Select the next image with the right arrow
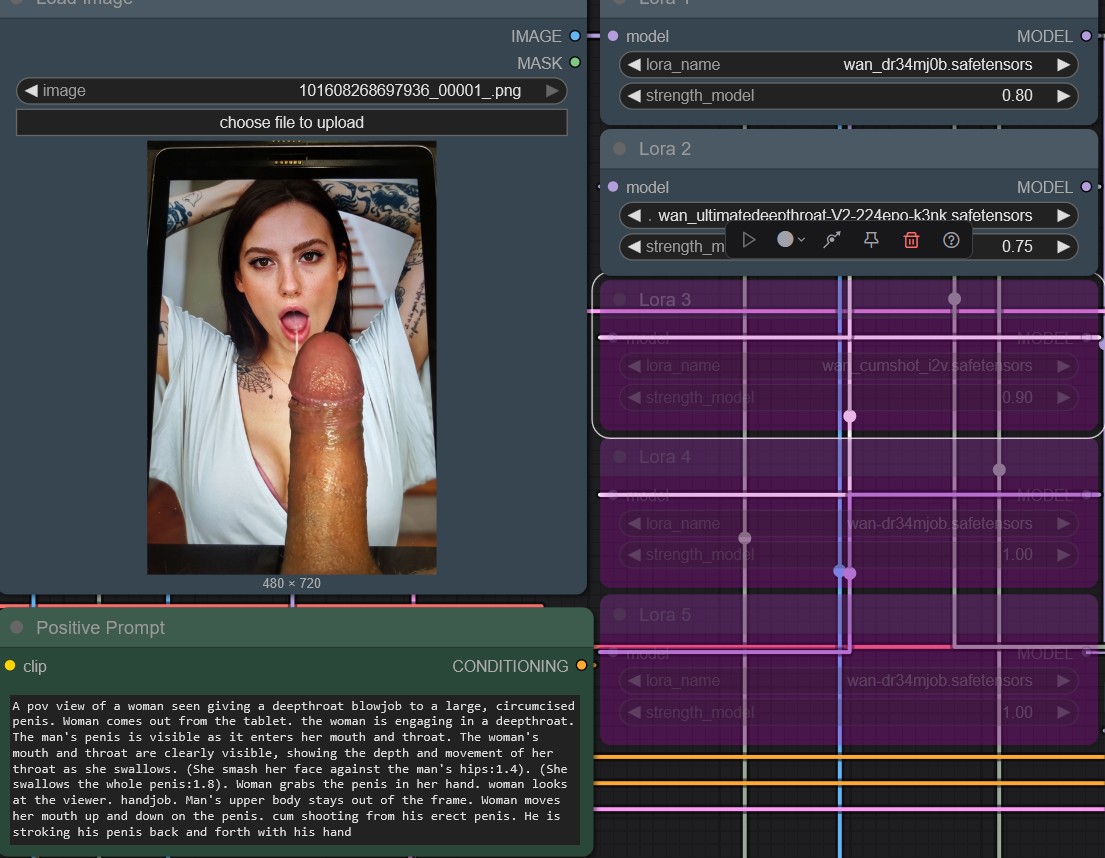This screenshot has width=1105, height=858. tap(552, 91)
